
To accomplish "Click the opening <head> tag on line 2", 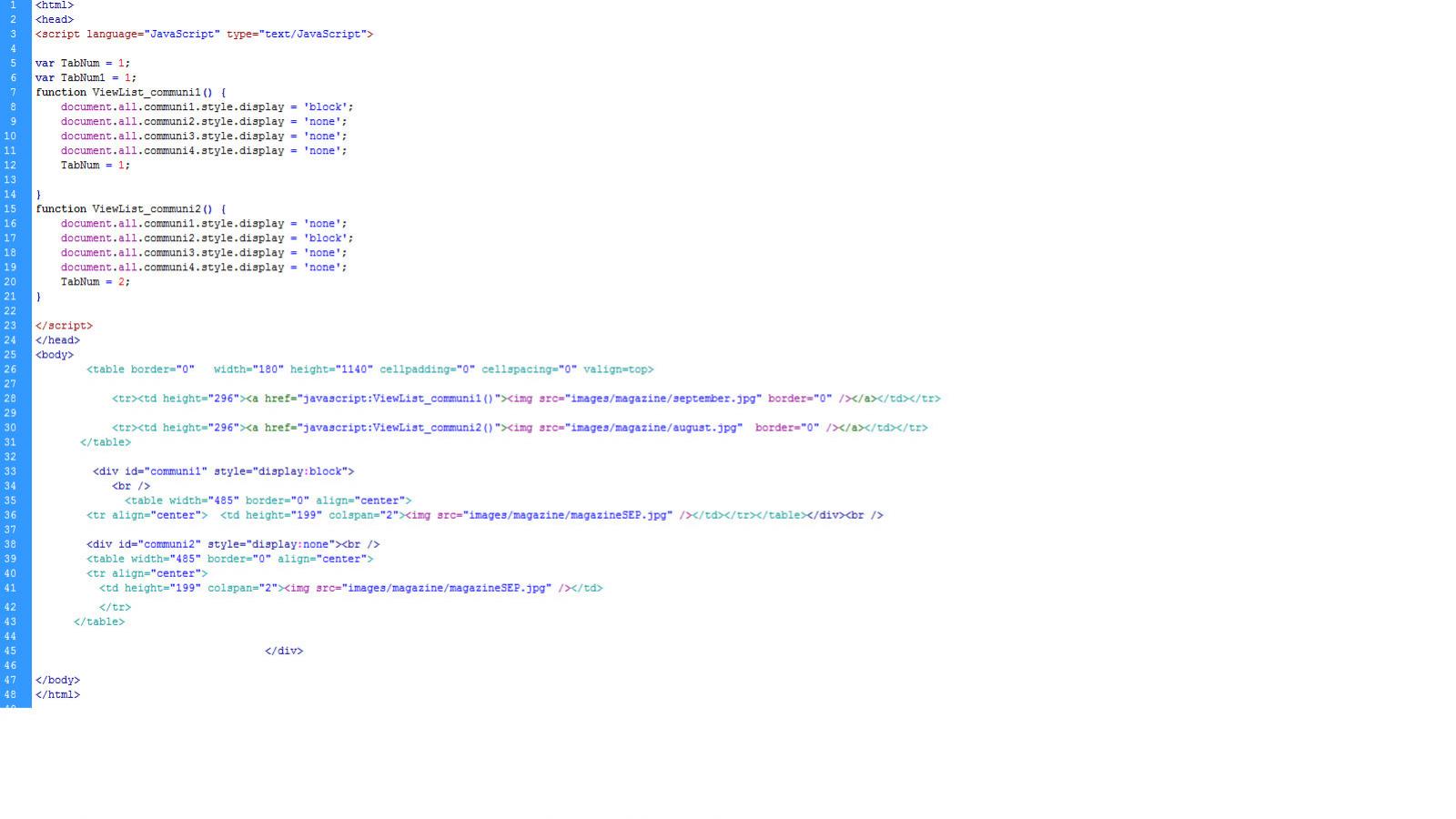I will click(x=55, y=20).
